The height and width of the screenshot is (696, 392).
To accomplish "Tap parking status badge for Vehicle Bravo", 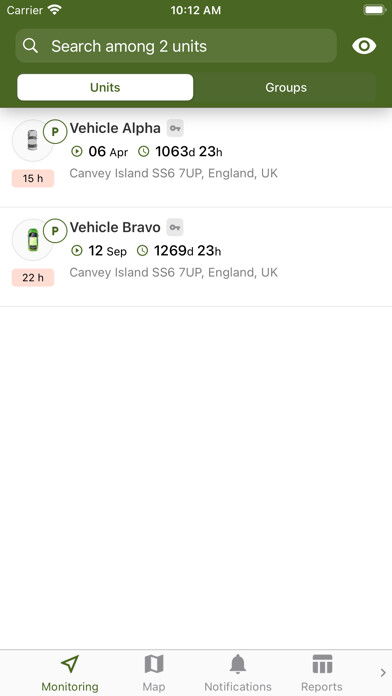I will click(x=55, y=231).
